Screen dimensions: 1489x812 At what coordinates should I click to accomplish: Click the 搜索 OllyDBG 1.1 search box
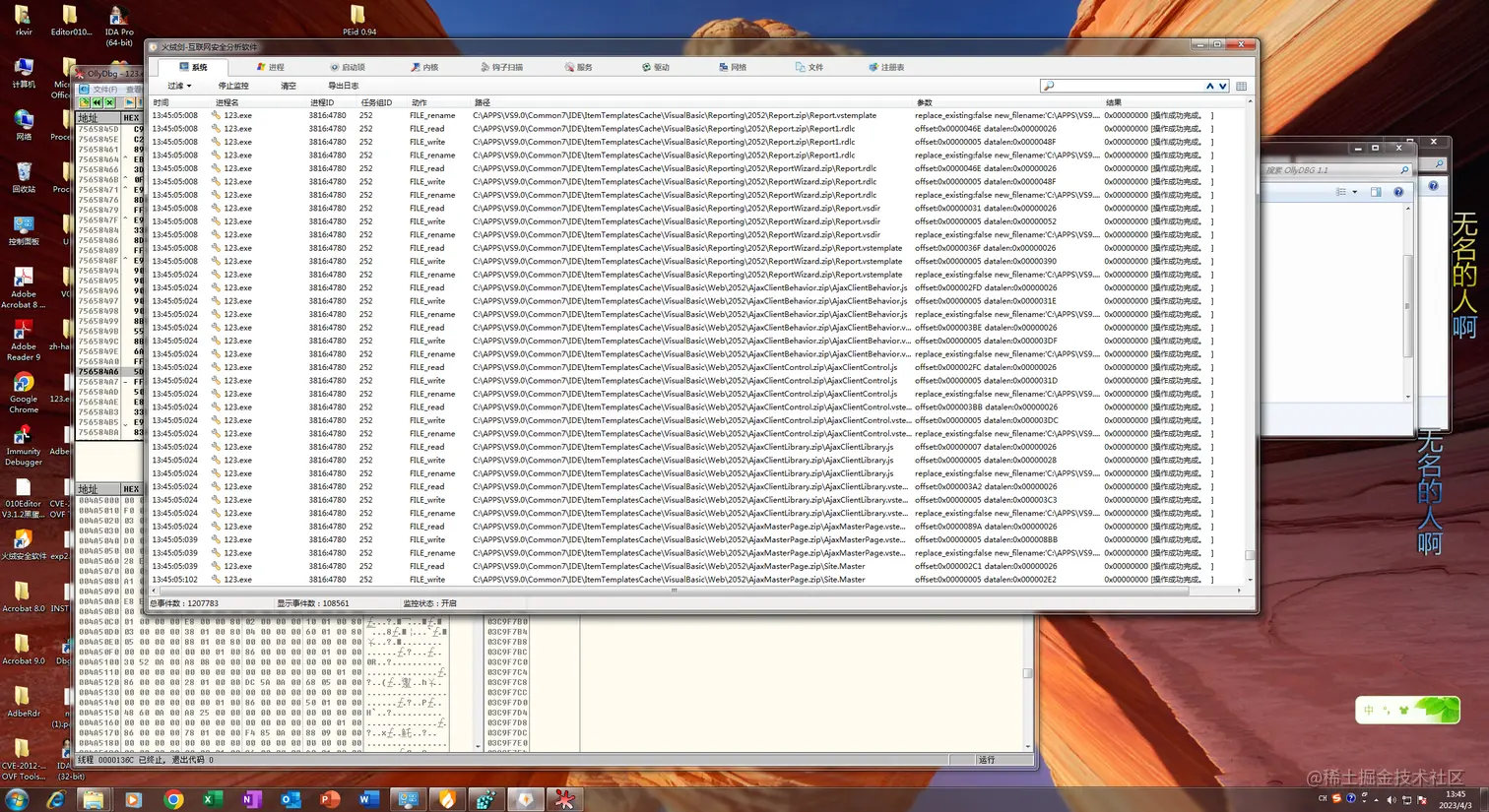(1335, 169)
